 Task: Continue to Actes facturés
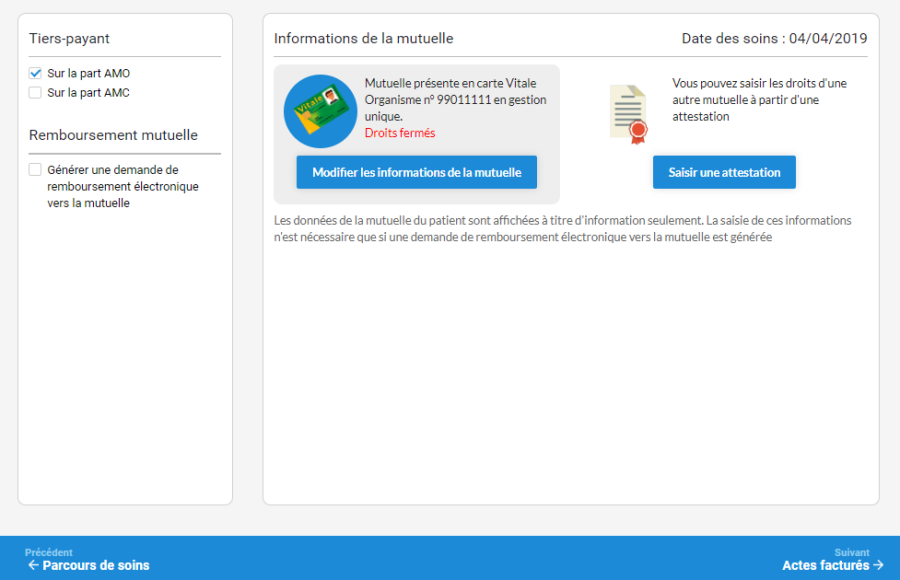click(825, 565)
